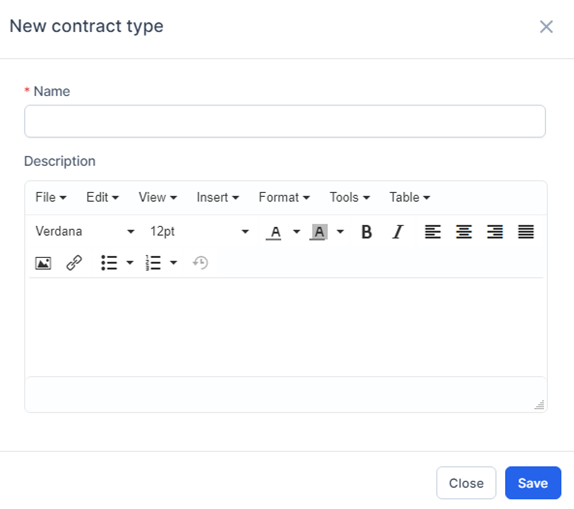The image size is (574, 509).
Task: Apply bullet list formatting
Action: point(109,263)
